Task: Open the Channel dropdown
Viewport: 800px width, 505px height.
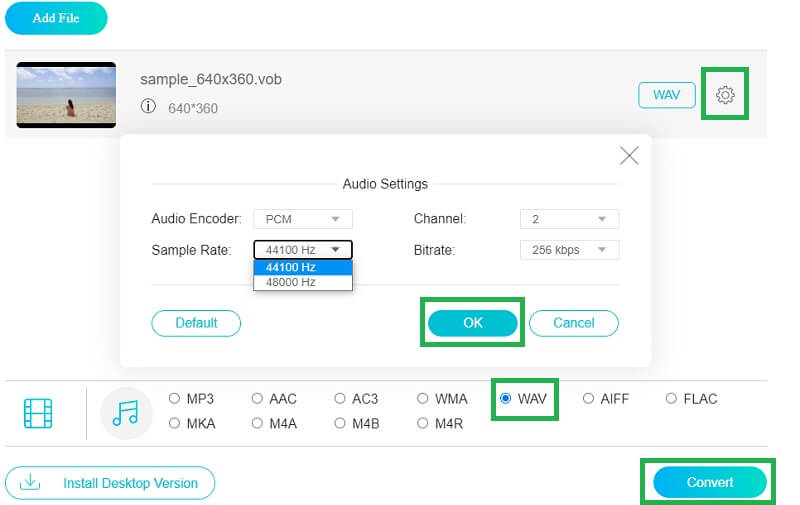Action: point(569,218)
